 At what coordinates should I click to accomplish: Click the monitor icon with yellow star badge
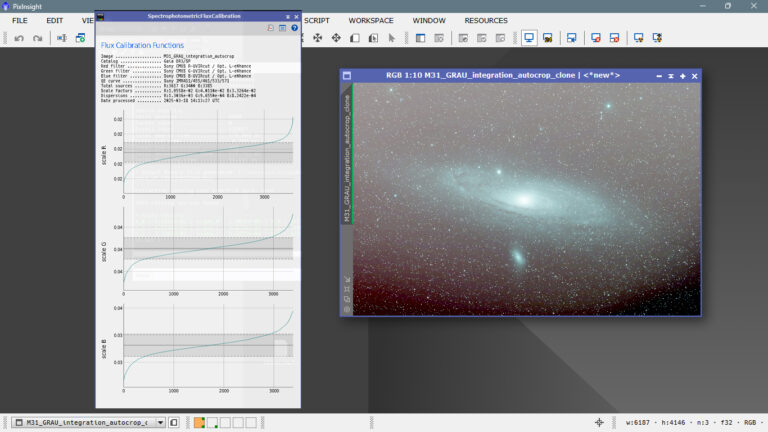pyautogui.click(x=638, y=38)
